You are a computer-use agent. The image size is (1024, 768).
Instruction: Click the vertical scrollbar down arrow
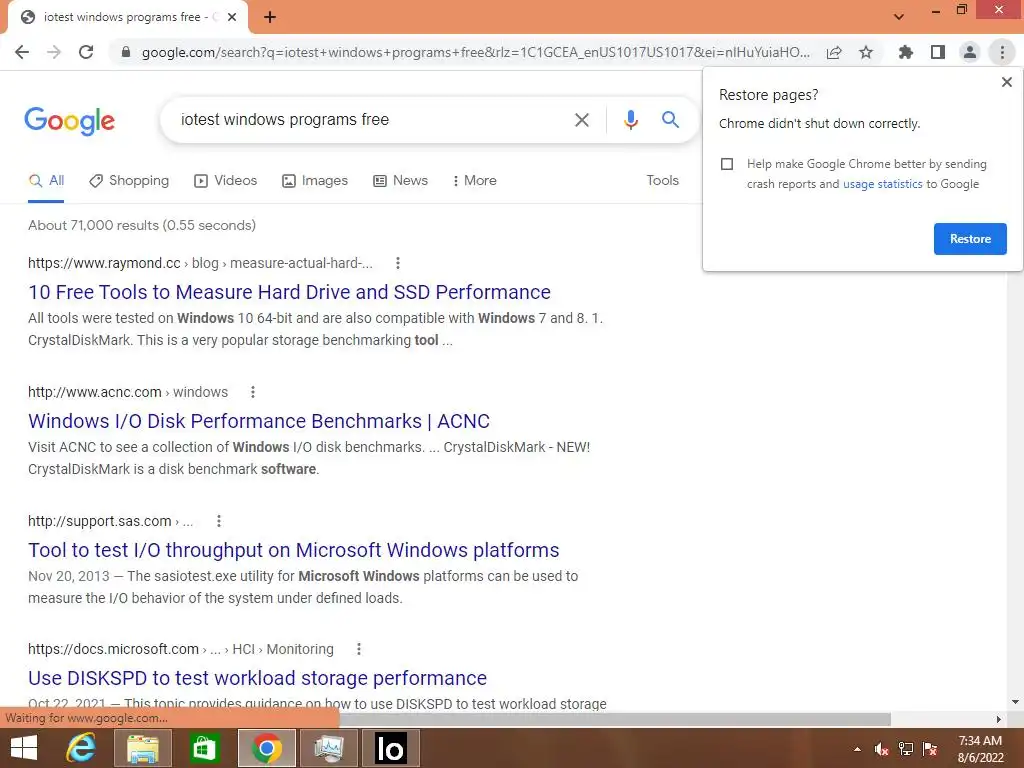tap(1015, 702)
